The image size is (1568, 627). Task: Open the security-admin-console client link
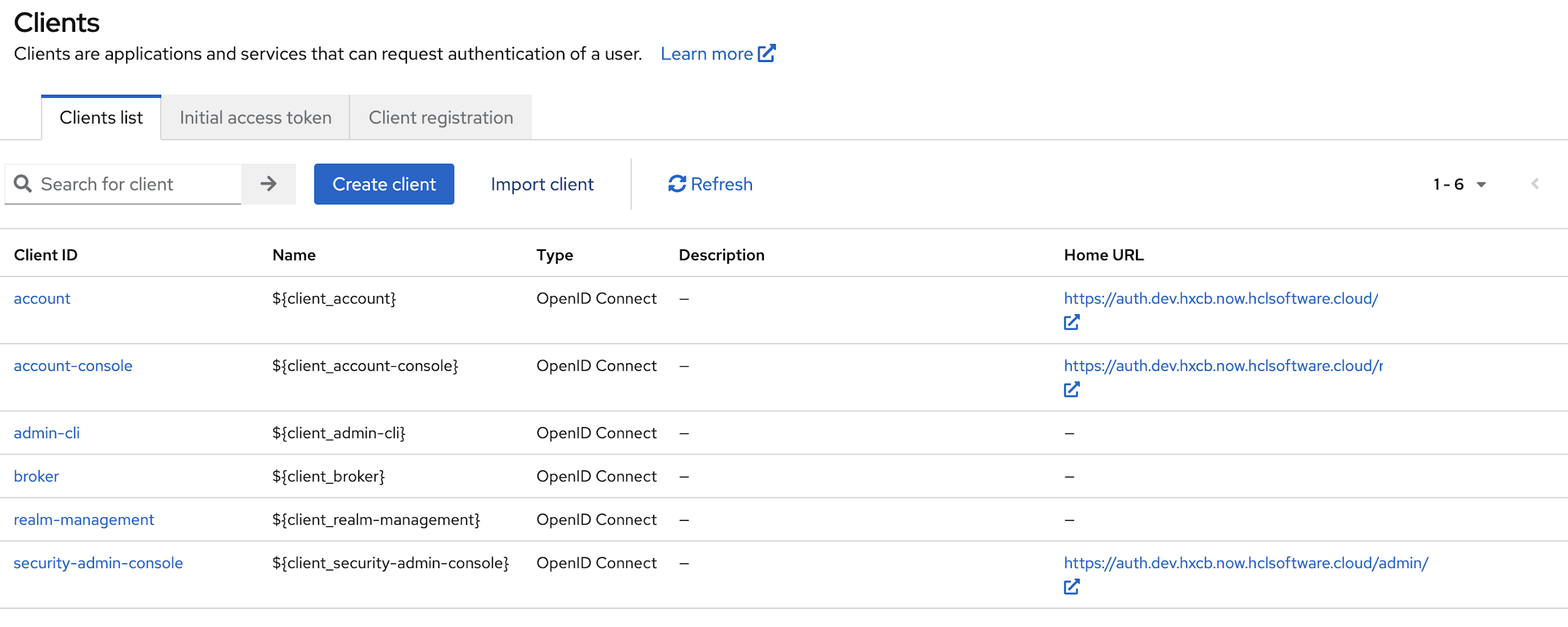(x=98, y=563)
